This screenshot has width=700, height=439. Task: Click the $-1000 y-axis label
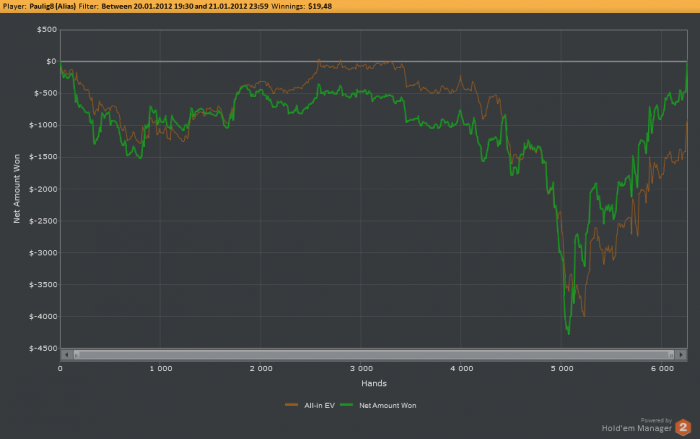(x=43, y=125)
